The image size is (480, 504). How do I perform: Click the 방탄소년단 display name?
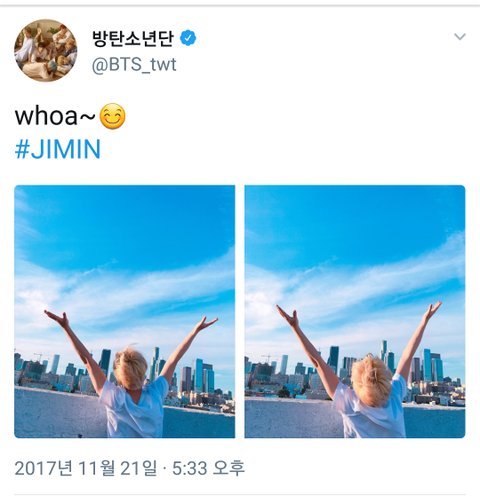click(x=133, y=38)
